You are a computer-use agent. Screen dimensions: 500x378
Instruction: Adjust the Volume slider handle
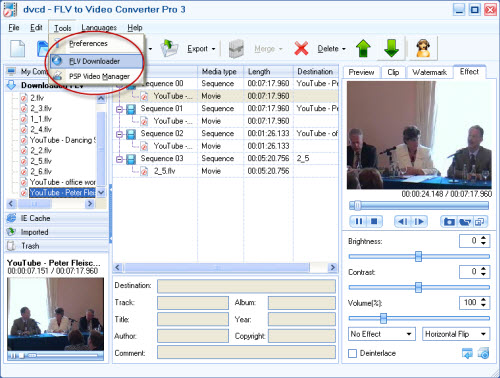point(383,318)
